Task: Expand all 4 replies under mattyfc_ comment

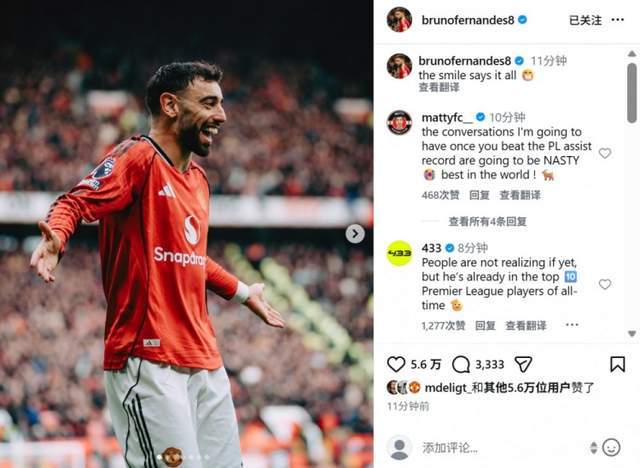Action: (x=487, y=222)
